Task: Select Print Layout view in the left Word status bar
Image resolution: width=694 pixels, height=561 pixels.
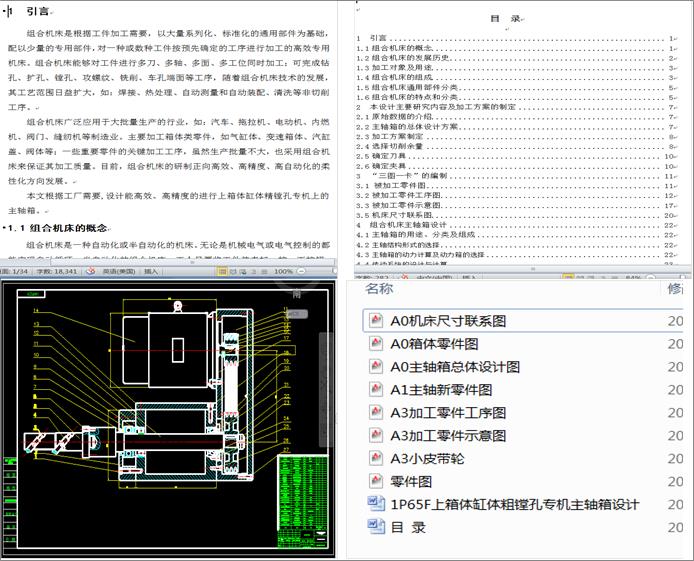Action: [x=223, y=271]
